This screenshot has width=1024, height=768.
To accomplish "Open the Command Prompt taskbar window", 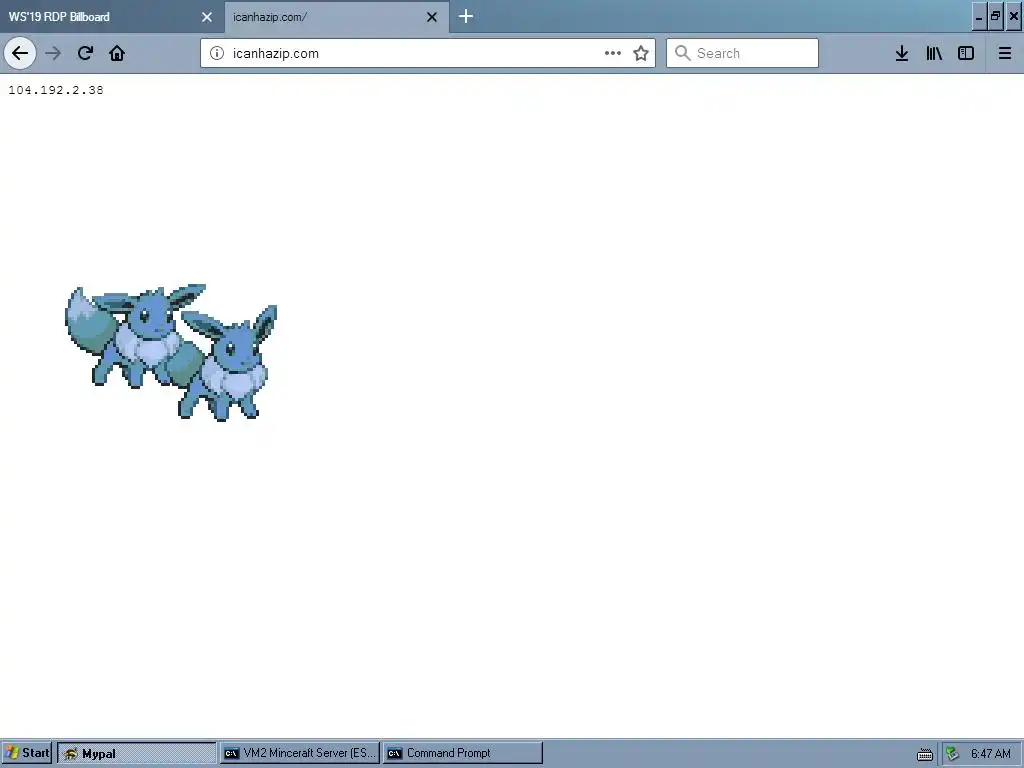I will point(462,753).
